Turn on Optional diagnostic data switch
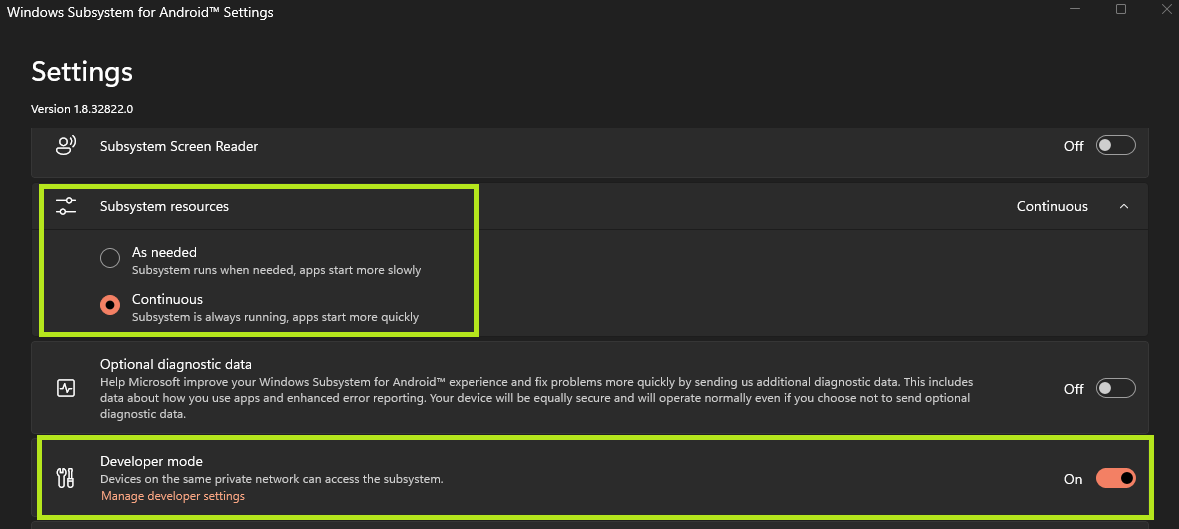Screen dimensions: 1179x529 click(1115, 388)
